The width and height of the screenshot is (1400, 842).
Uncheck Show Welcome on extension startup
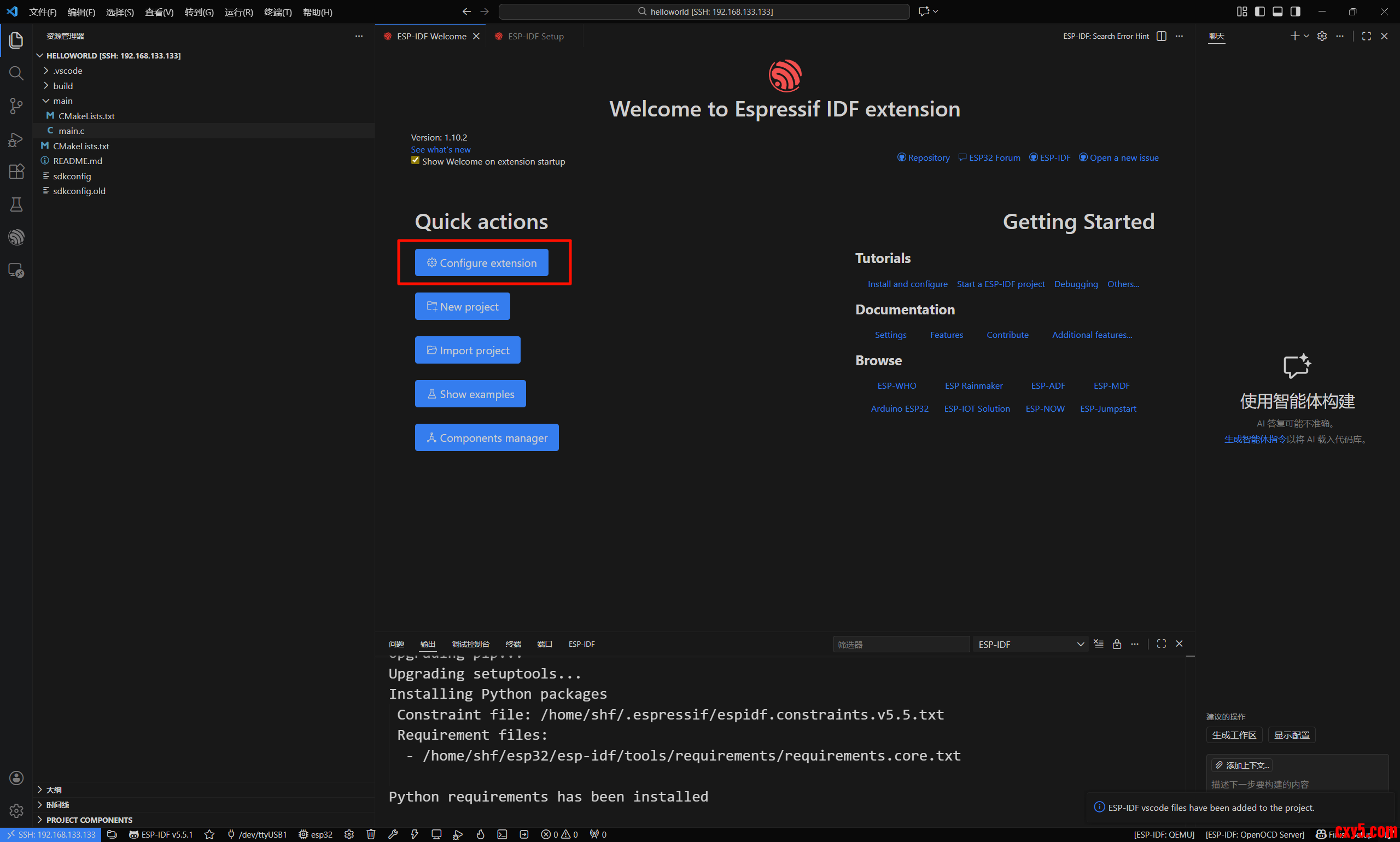click(416, 161)
